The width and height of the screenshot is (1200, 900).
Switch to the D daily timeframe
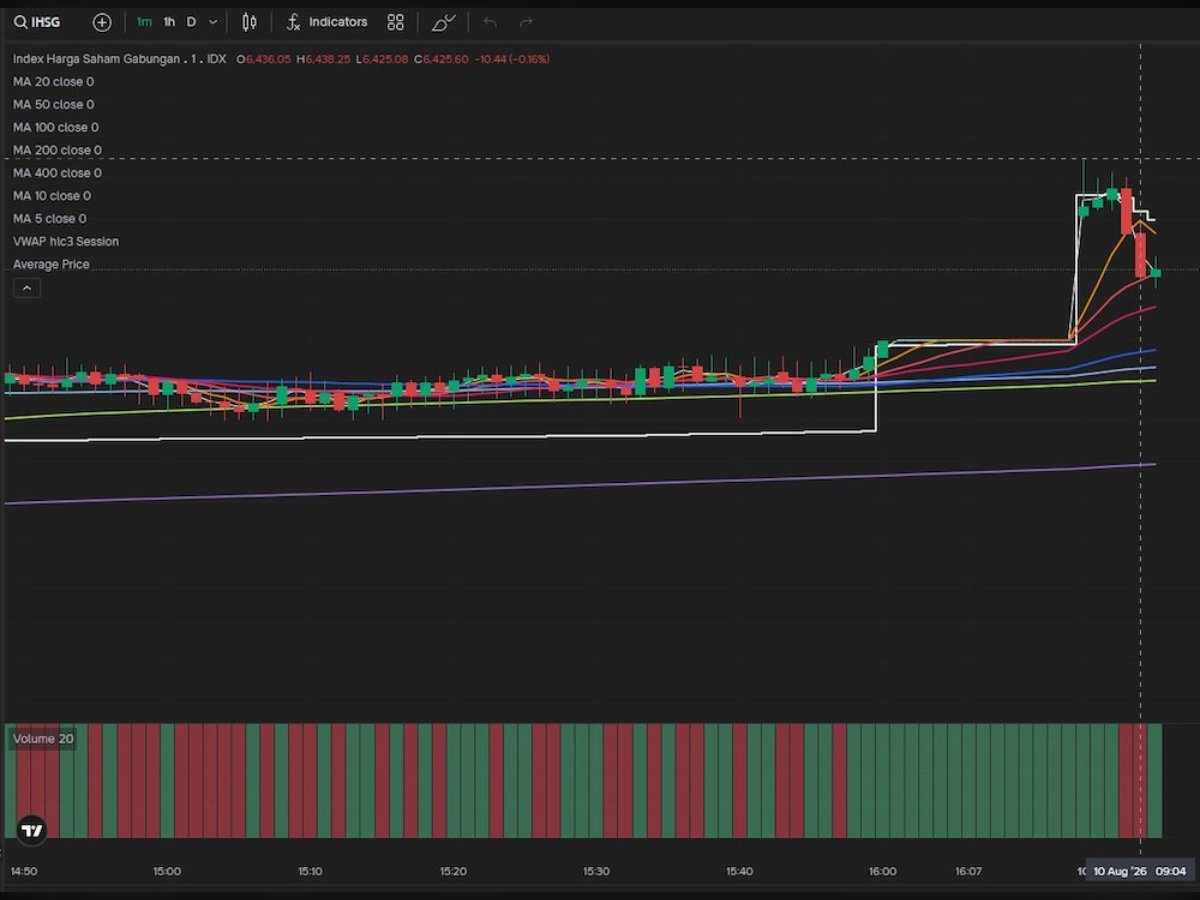tap(191, 21)
